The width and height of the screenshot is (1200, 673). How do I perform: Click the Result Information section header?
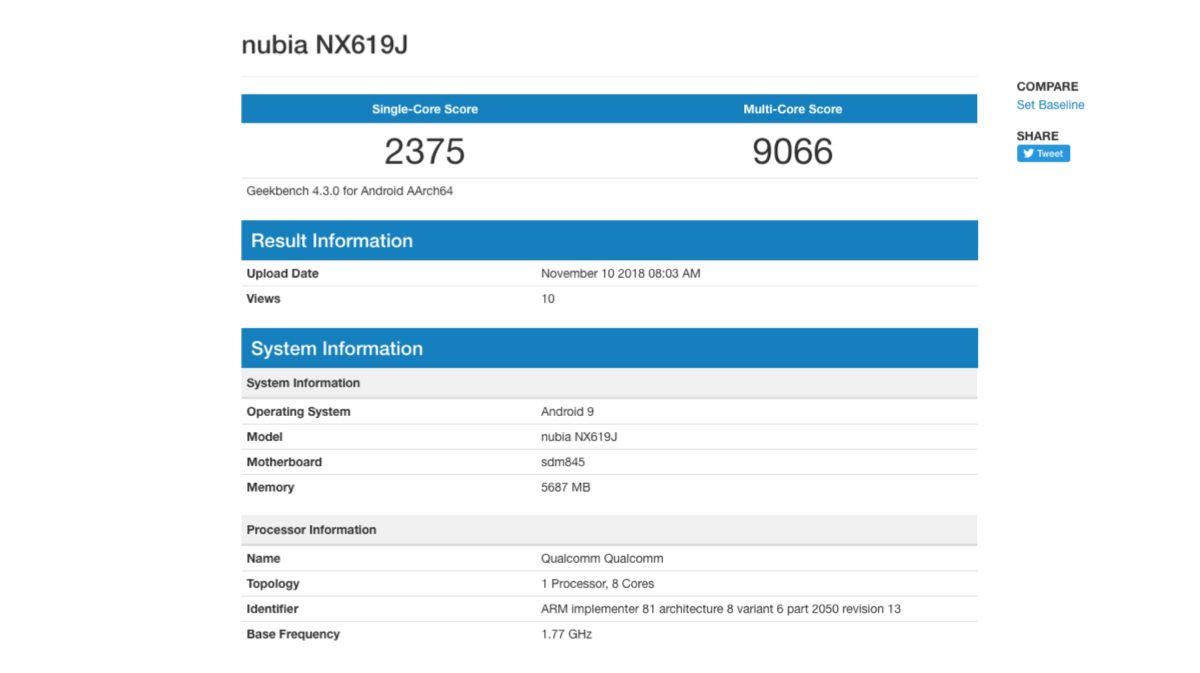[331, 241]
